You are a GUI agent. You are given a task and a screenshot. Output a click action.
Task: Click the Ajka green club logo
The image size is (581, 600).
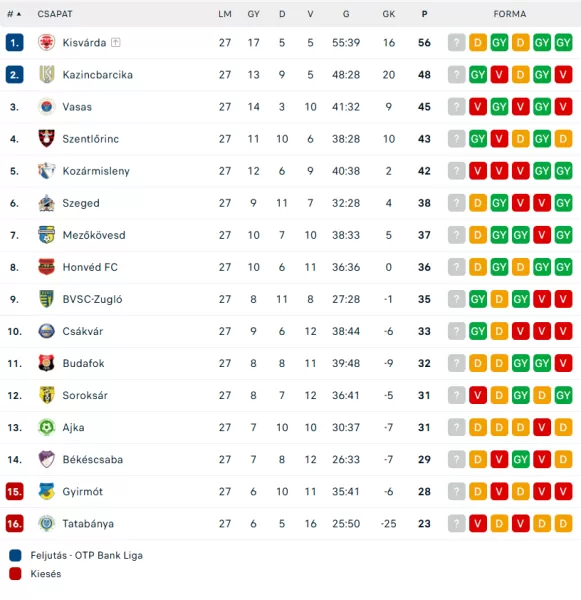(46, 427)
